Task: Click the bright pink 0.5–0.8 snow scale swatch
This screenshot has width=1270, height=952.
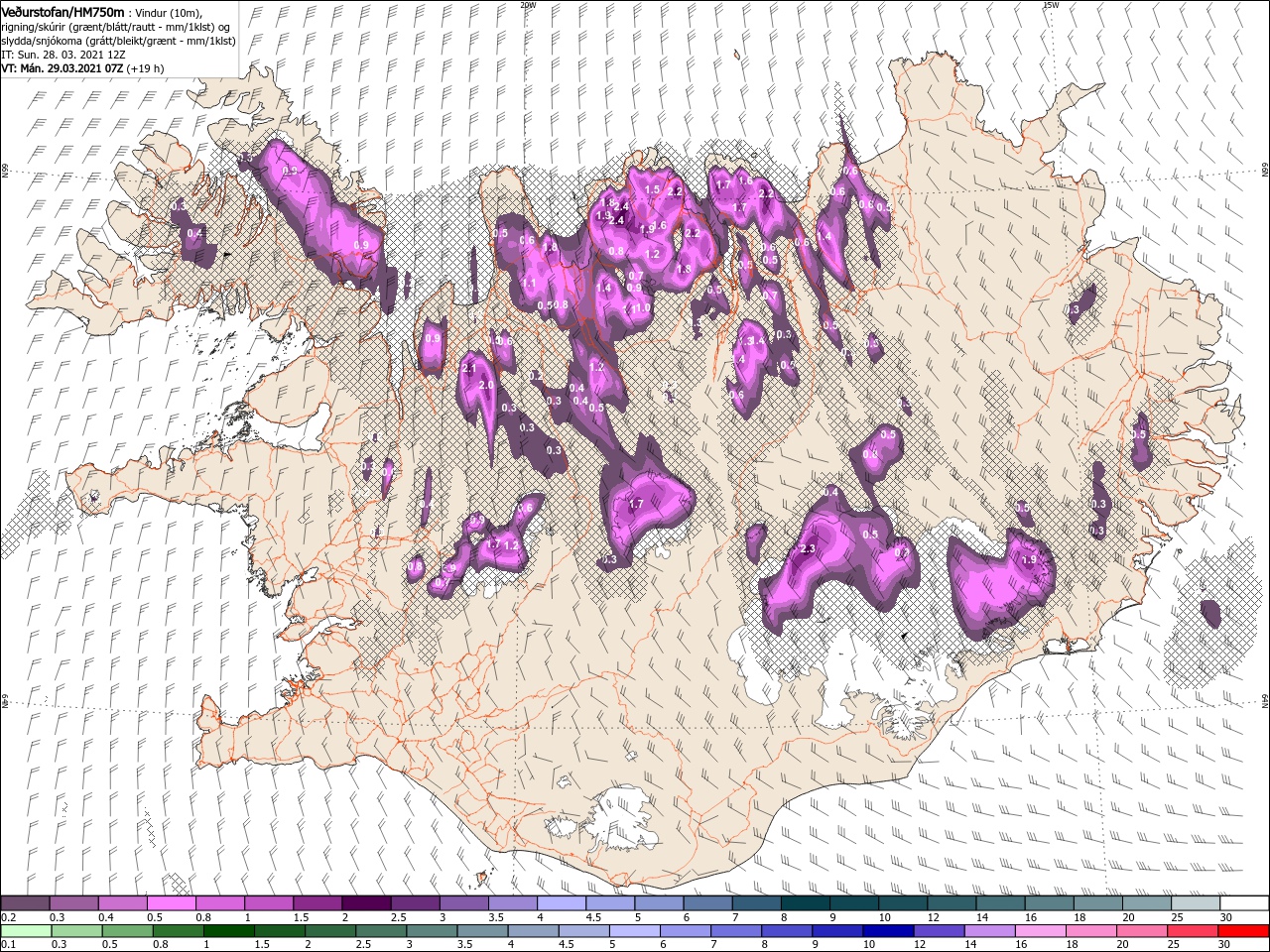Action: (171, 903)
